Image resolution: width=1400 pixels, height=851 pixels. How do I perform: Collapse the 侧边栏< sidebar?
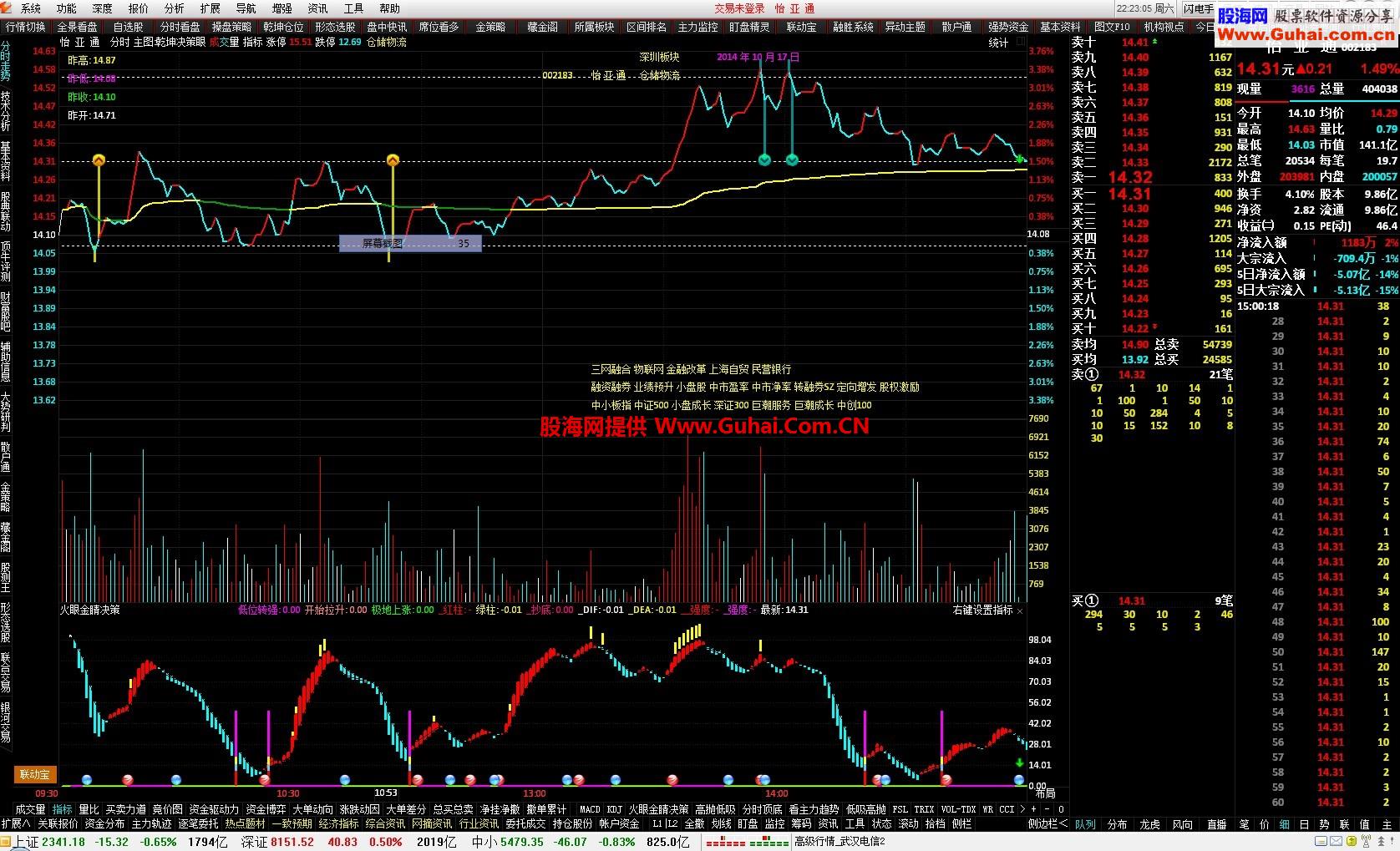tap(1047, 824)
